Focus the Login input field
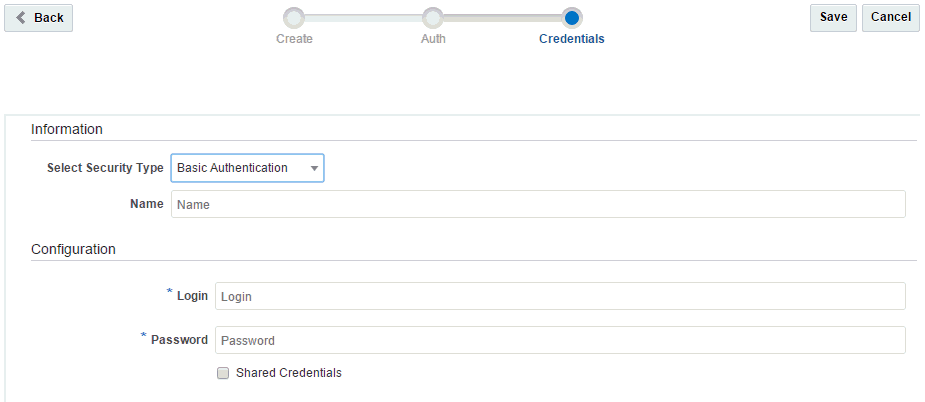This screenshot has width=925, height=402. 560,296
